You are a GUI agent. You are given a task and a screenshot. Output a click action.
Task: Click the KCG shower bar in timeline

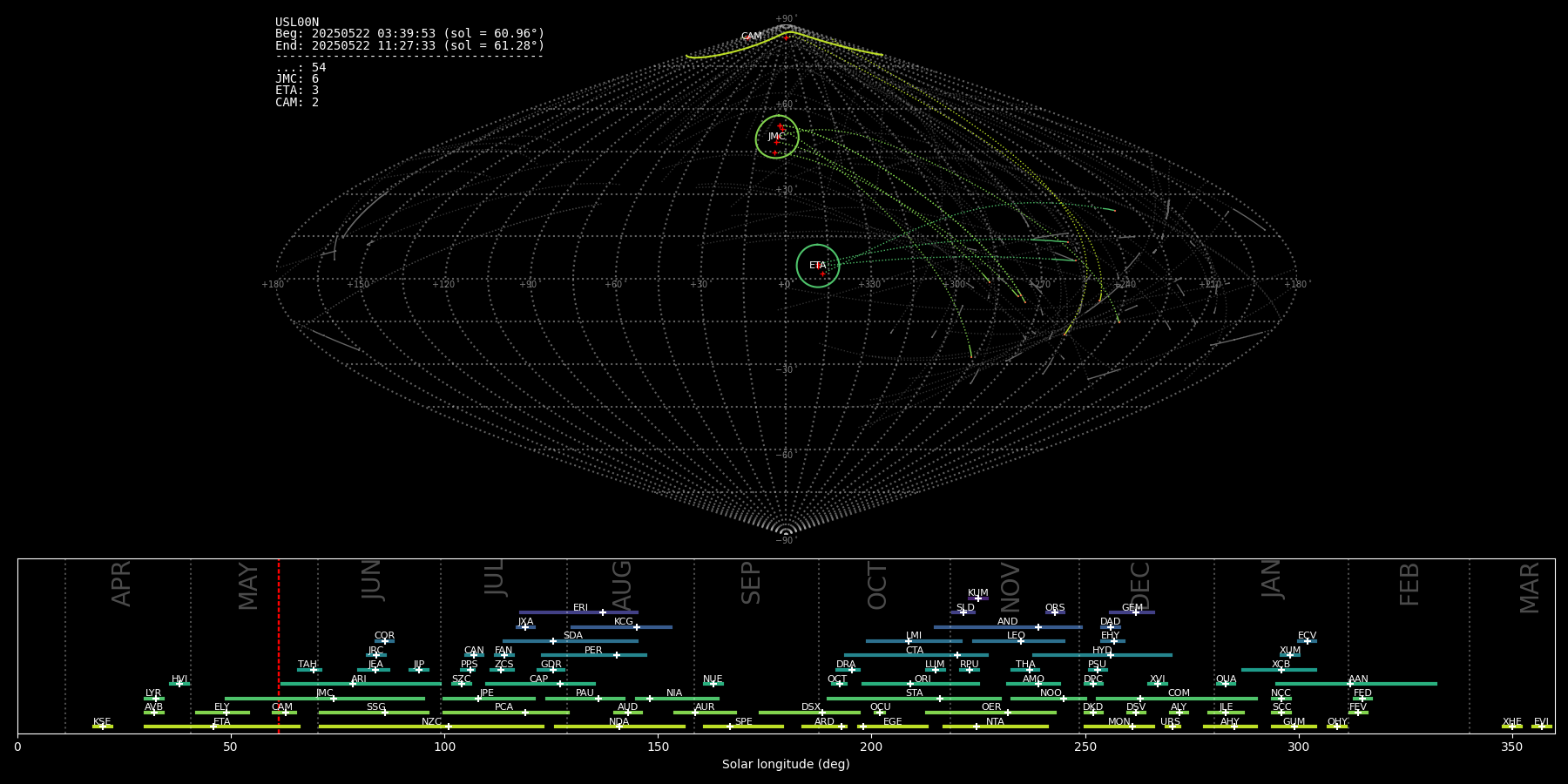point(621,626)
